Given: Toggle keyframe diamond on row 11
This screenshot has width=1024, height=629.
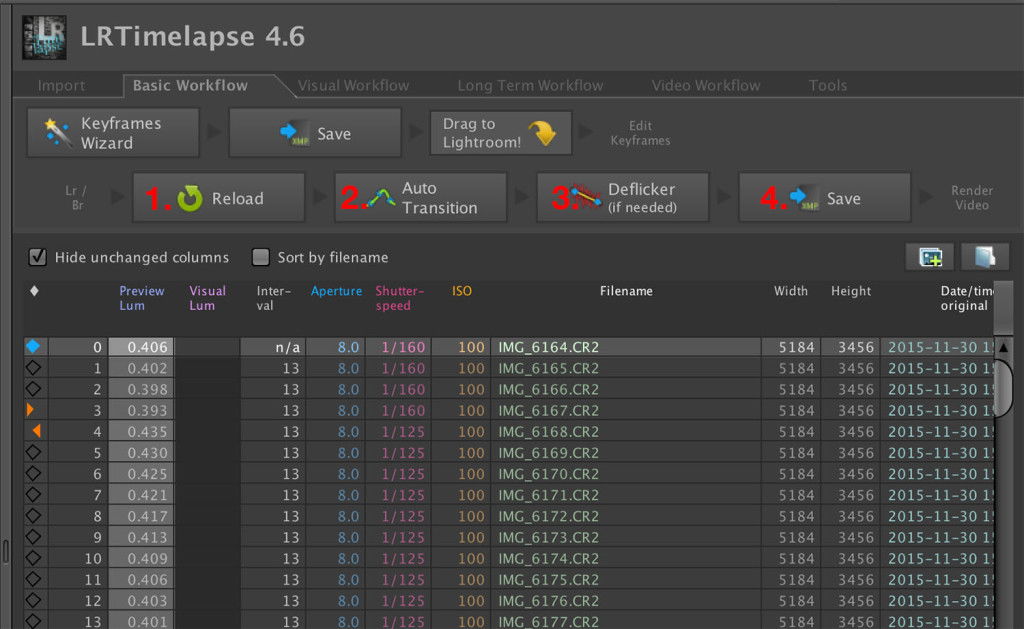Looking at the screenshot, I should click(x=33, y=579).
